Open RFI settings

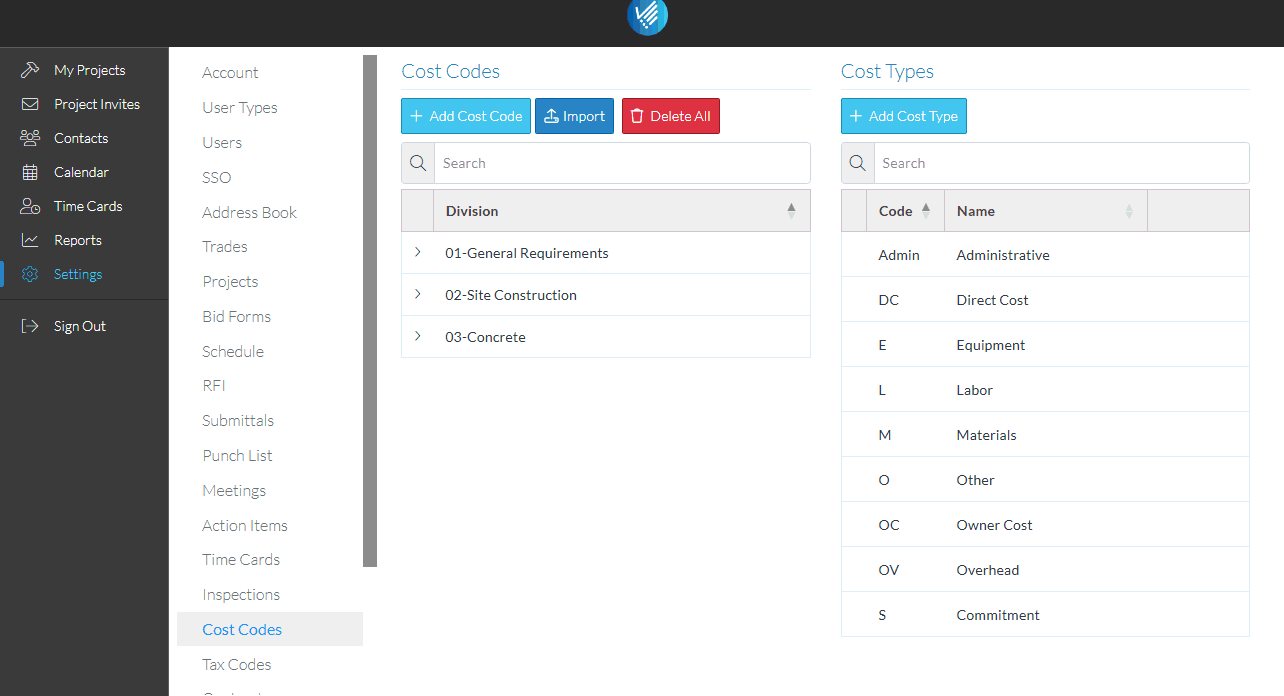click(214, 386)
